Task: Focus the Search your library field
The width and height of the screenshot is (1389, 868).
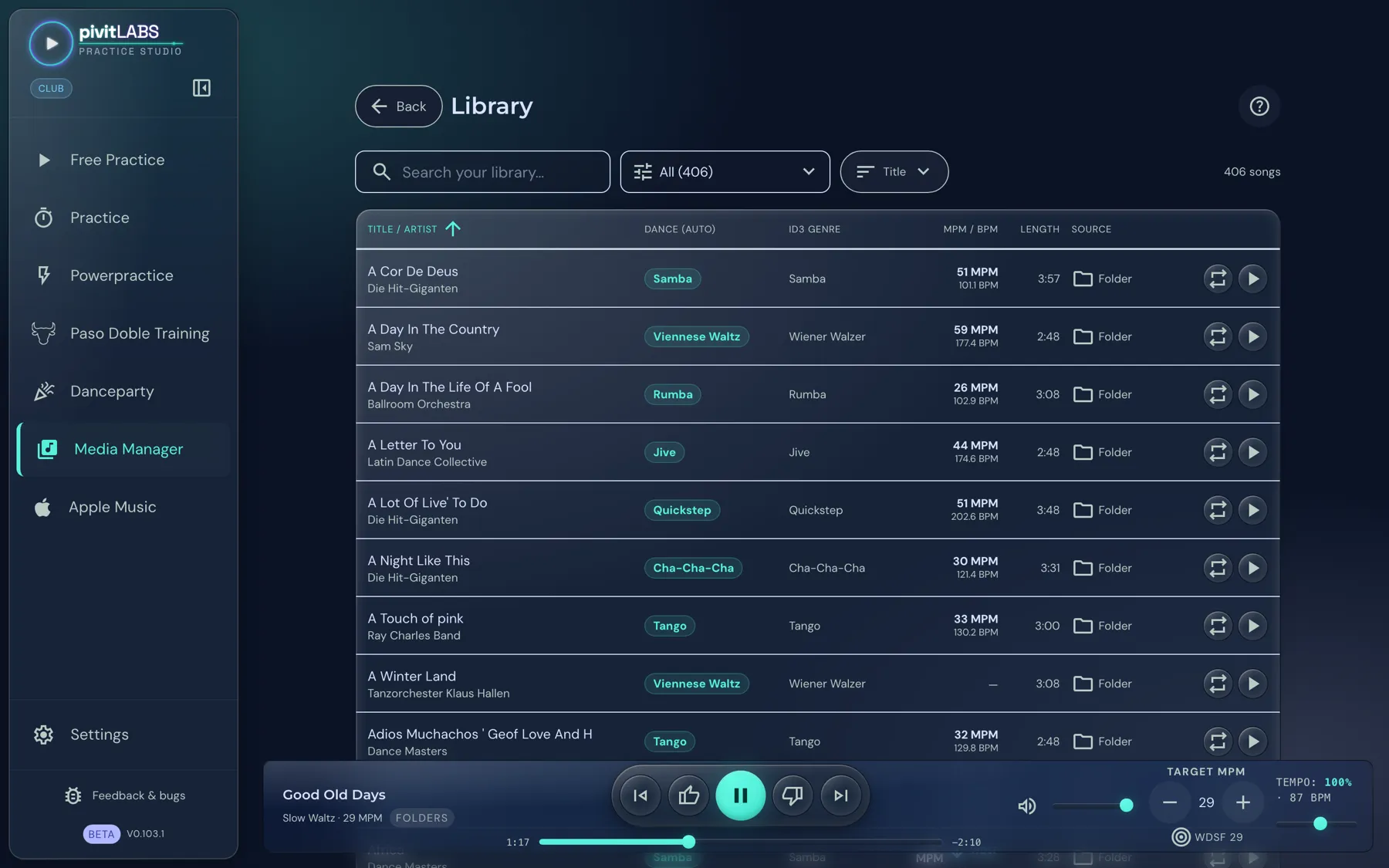Action: tap(482, 171)
